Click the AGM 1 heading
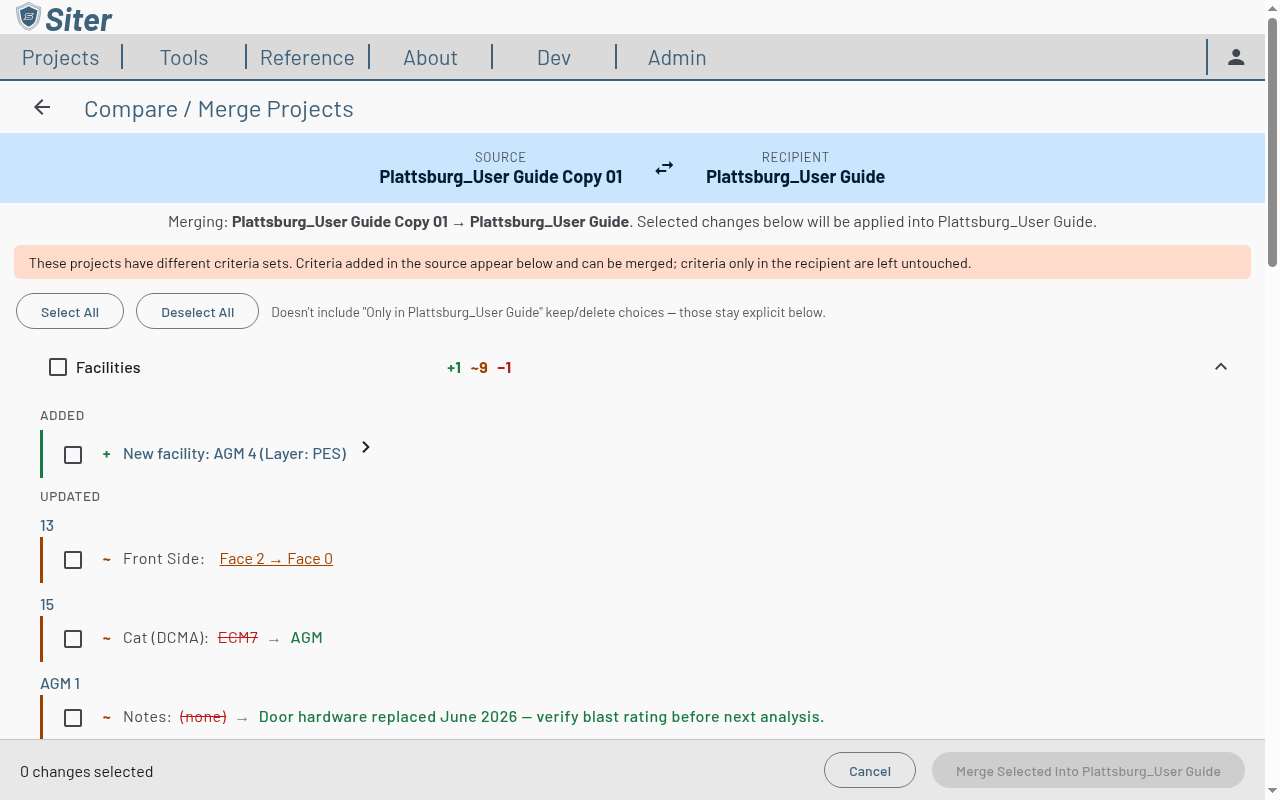This screenshot has height=800, width=1280. (60, 684)
